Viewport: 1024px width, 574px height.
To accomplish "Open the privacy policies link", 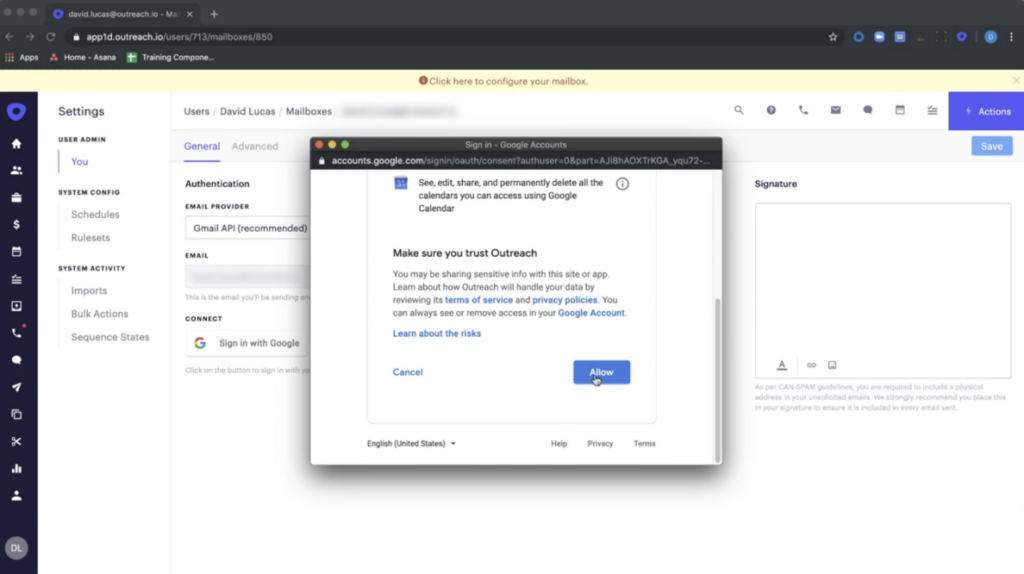I will click(x=564, y=300).
